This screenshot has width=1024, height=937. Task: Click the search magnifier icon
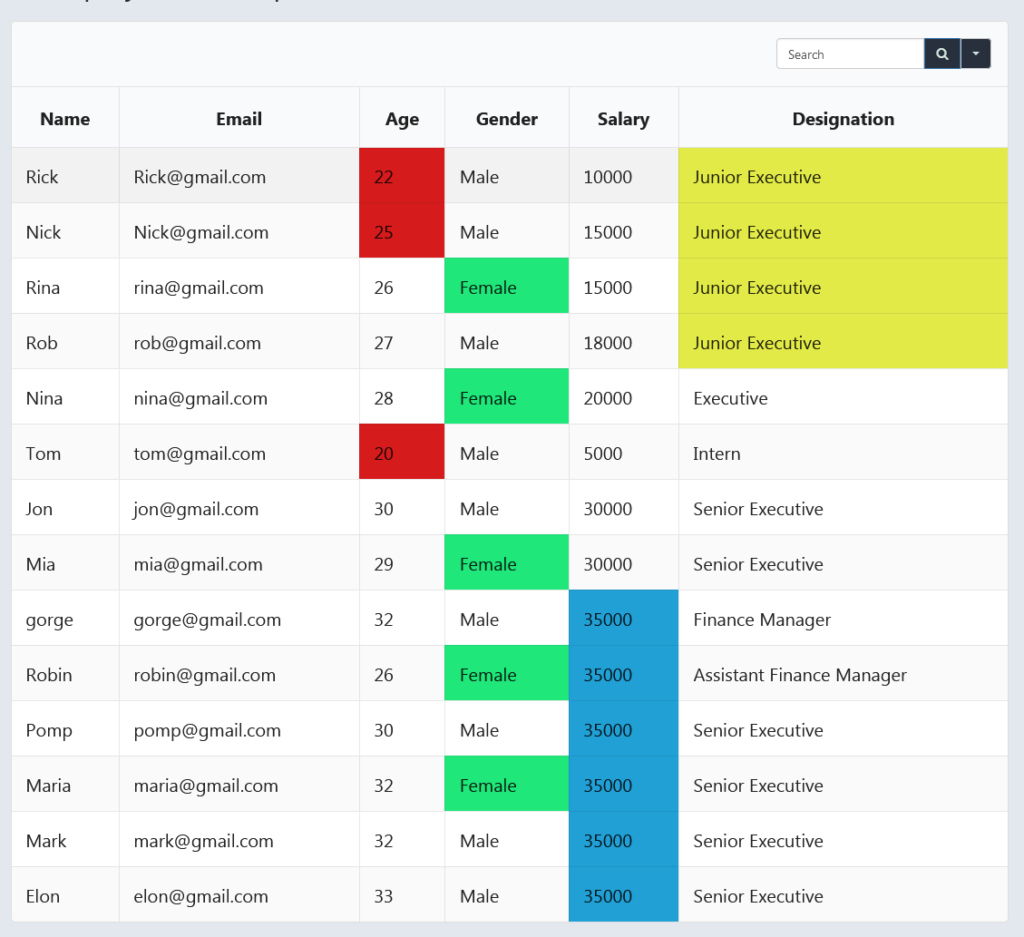tap(941, 53)
